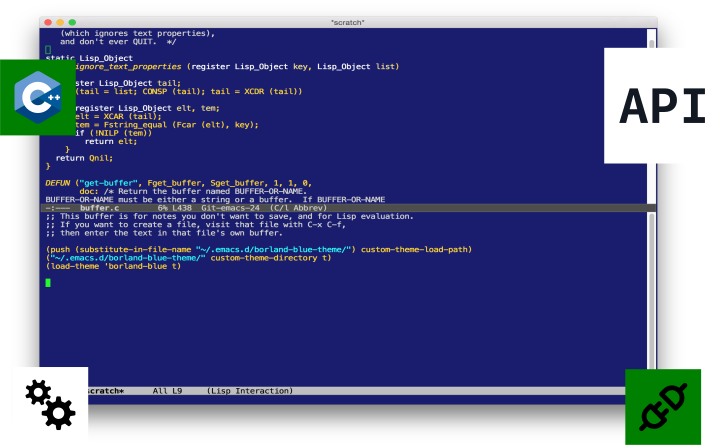Viewport: 720px width, 446px height.
Task: Click Git-emacs-24 version control indicator
Action: pos(231,207)
